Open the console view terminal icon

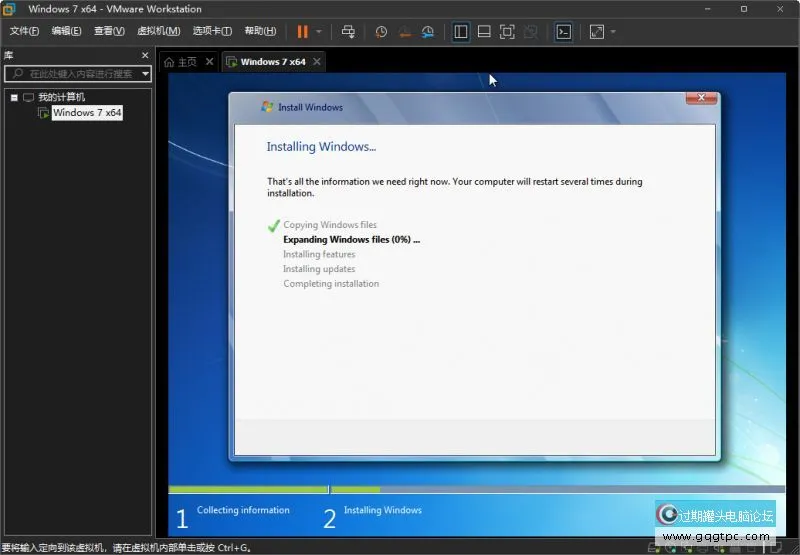click(x=564, y=32)
